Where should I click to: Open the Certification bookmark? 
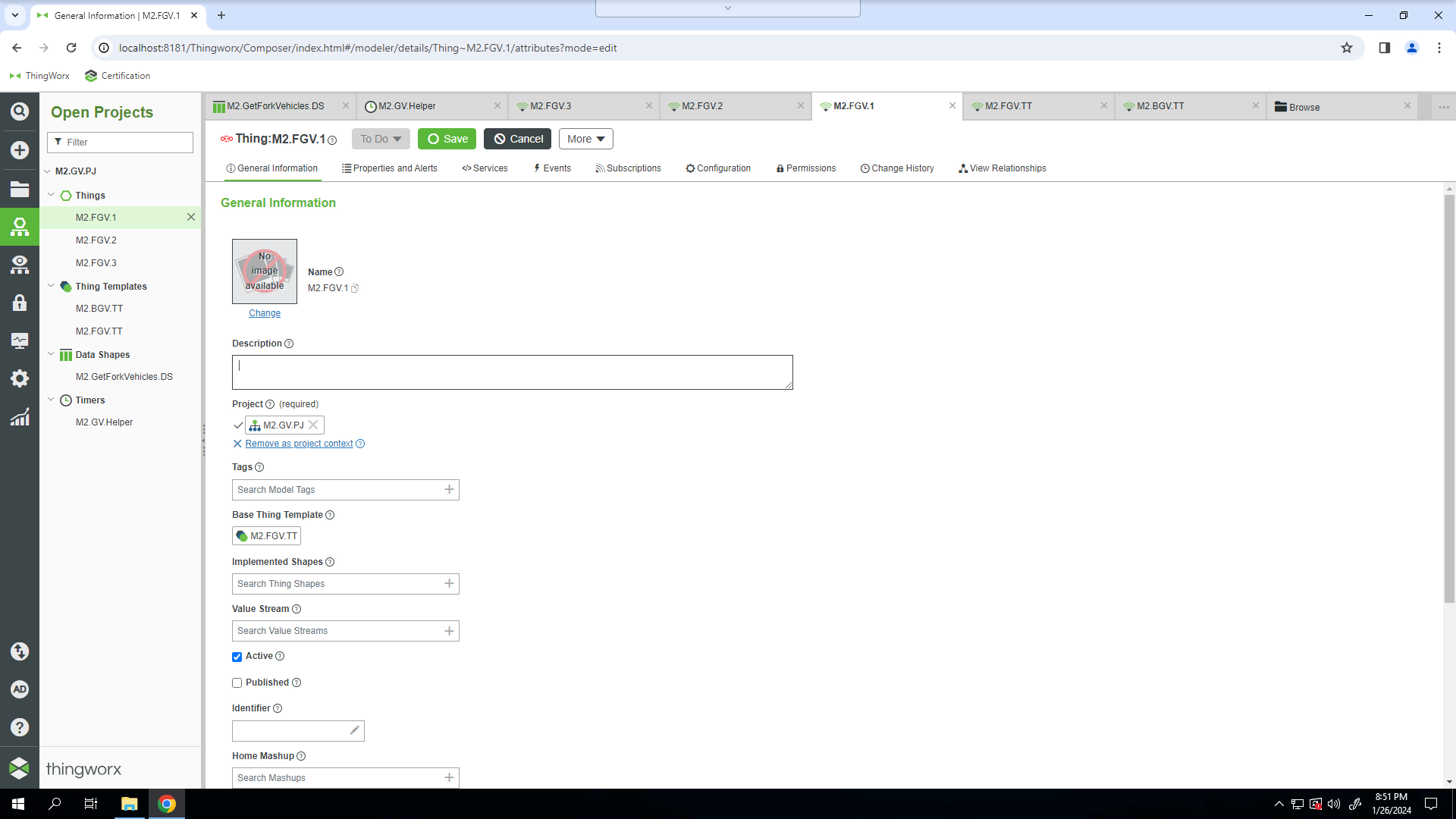point(118,76)
